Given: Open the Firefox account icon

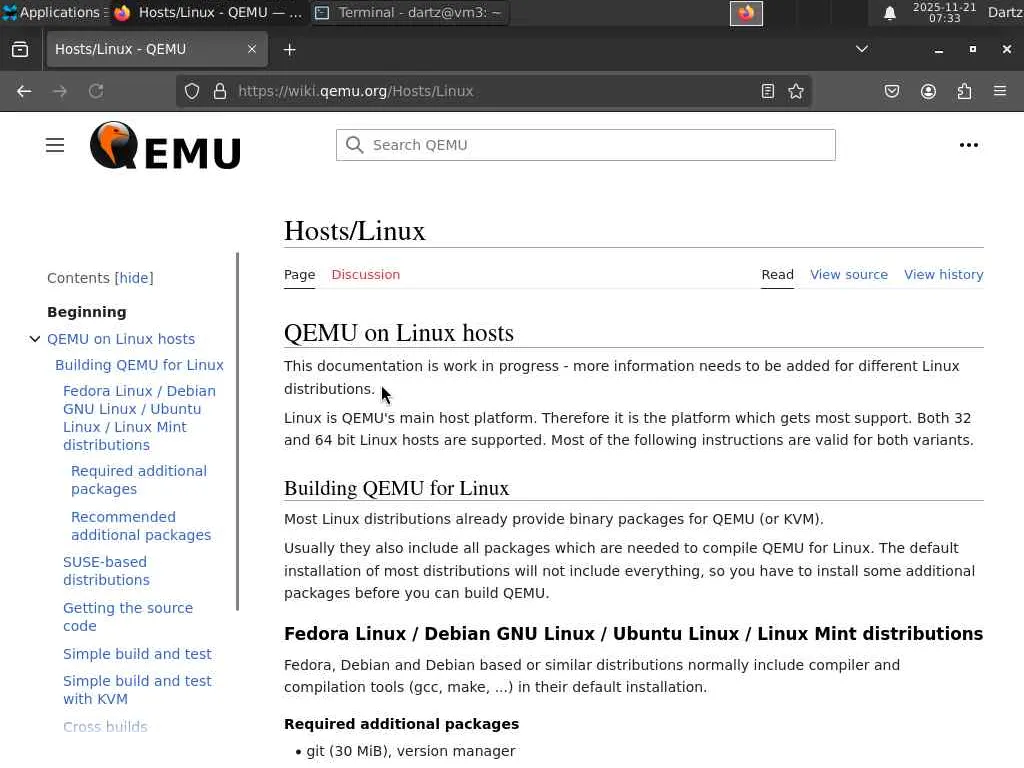Looking at the screenshot, I should click(x=928, y=91).
